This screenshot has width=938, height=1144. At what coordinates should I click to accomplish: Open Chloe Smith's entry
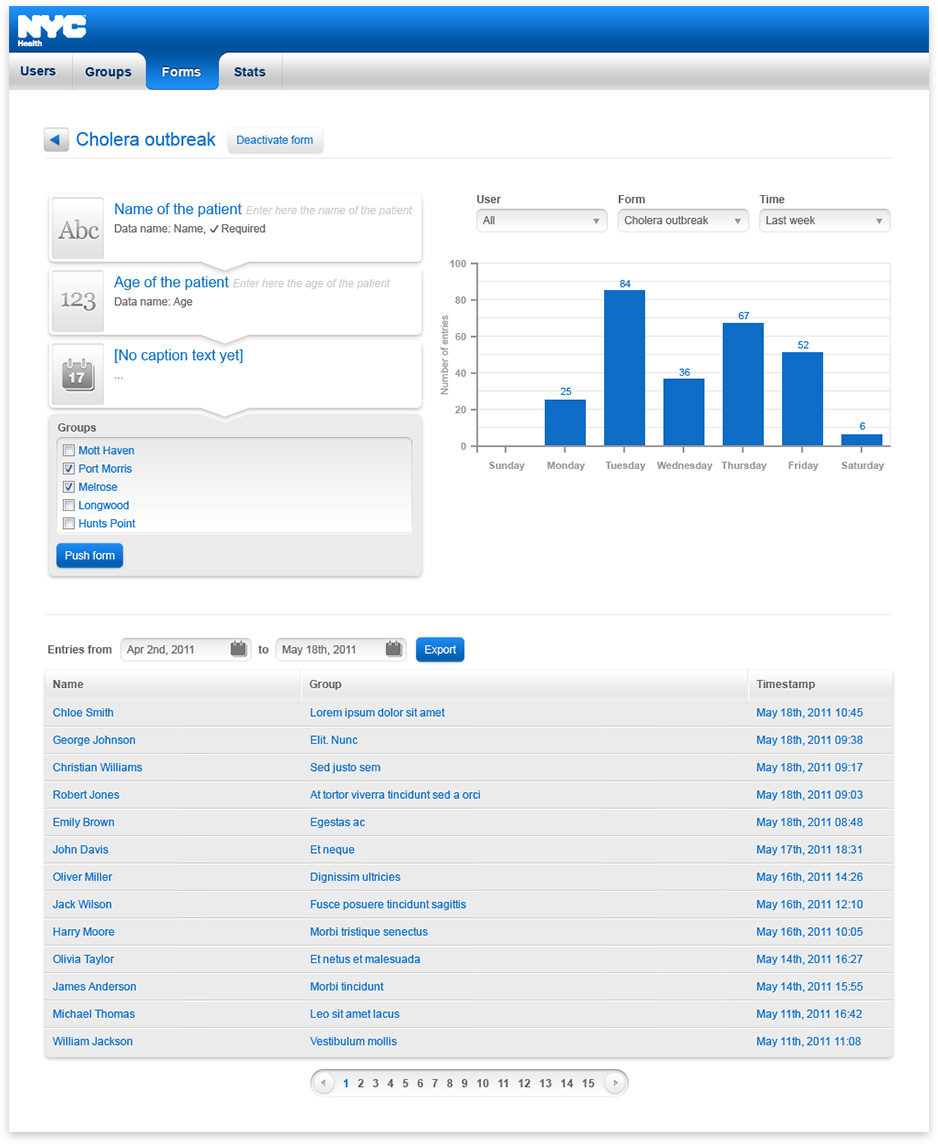(83, 713)
